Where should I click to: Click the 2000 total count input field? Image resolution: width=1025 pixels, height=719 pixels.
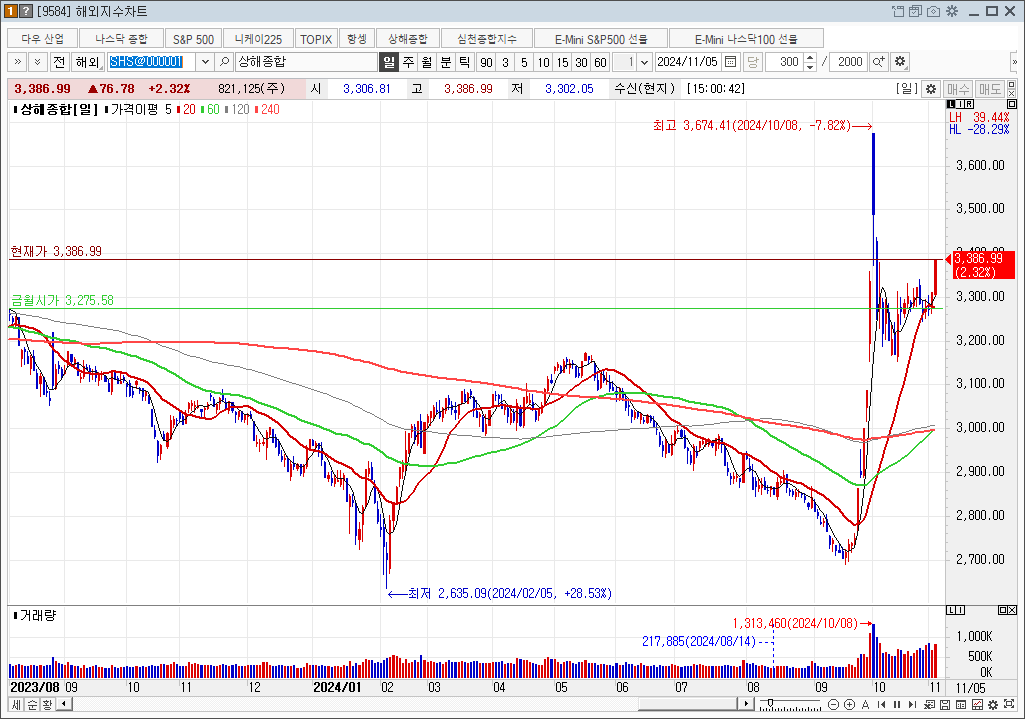(848, 62)
